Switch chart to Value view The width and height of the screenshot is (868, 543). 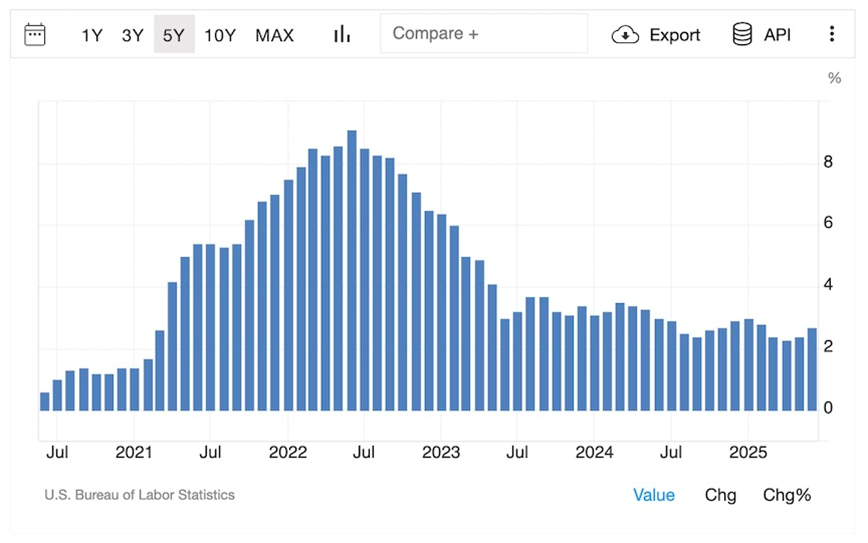point(653,495)
